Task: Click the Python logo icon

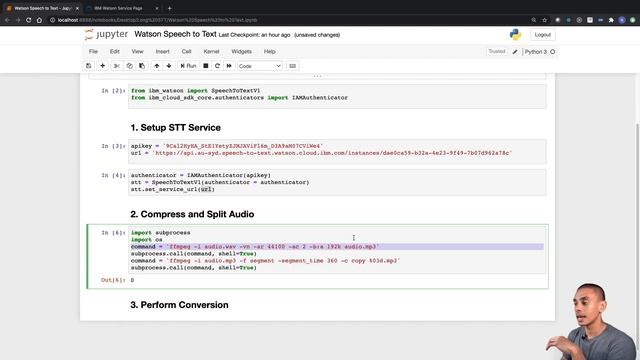Action: click(x=516, y=35)
